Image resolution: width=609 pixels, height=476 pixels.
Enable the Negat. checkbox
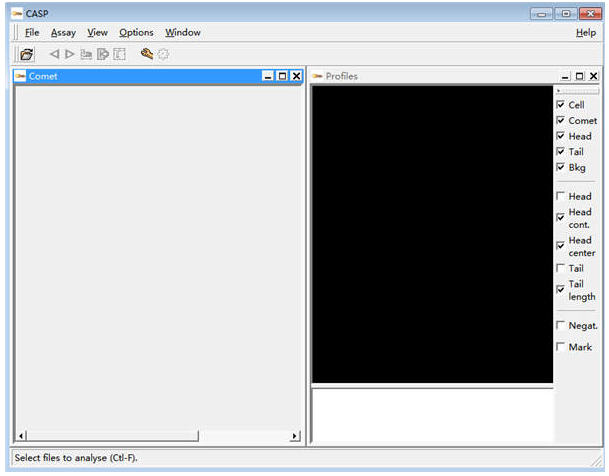[x=560, y=325]
